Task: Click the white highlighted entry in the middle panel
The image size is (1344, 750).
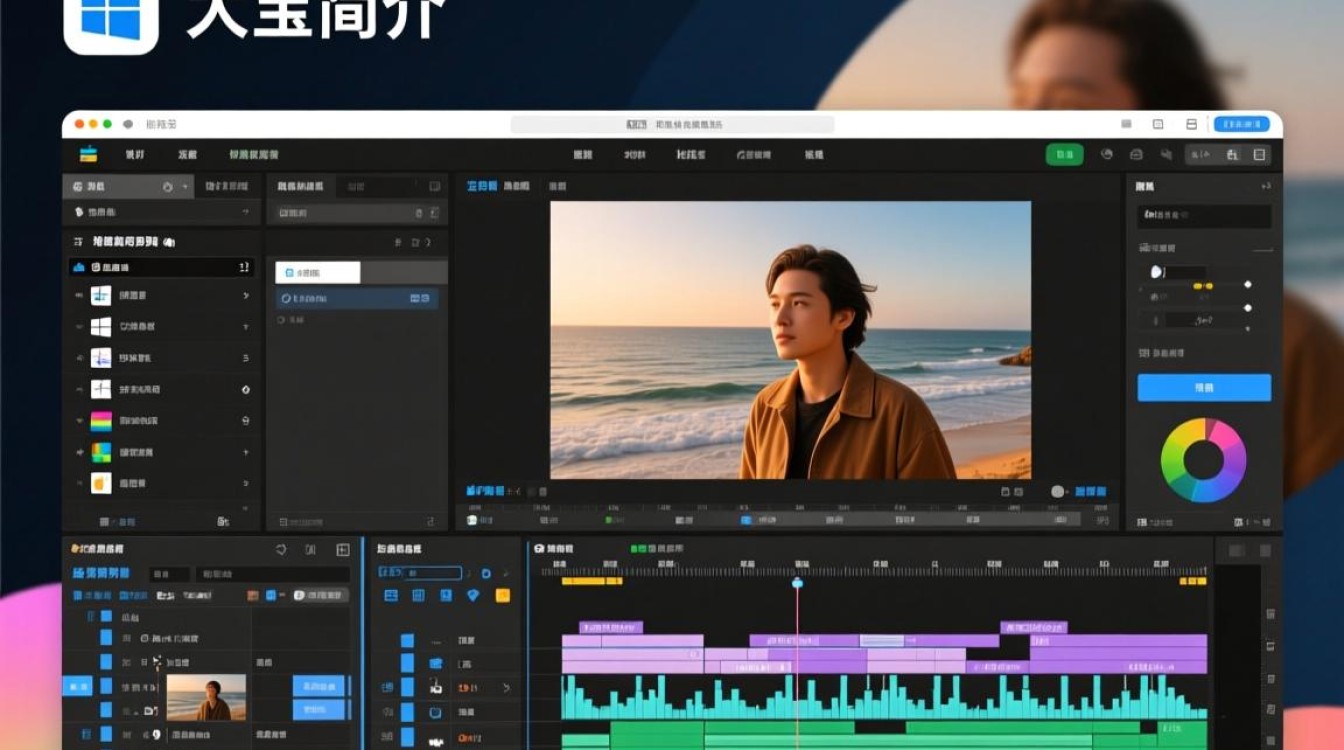Action: 317,272
